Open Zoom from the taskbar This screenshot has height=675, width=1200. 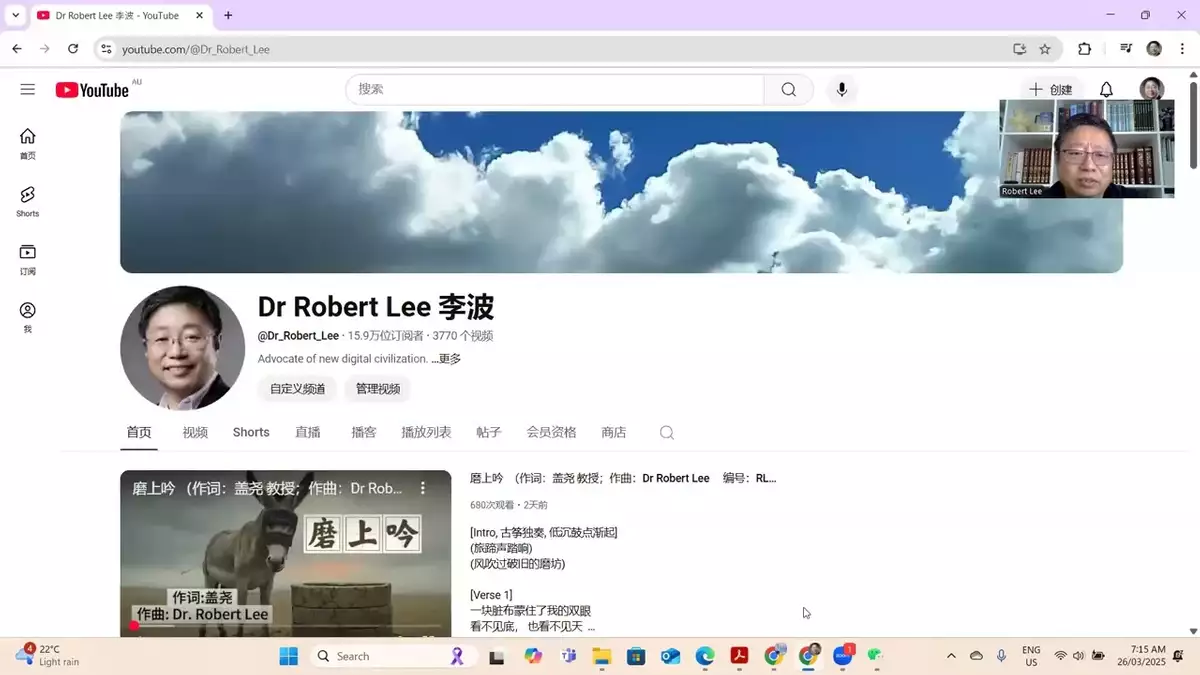(842, 656)
